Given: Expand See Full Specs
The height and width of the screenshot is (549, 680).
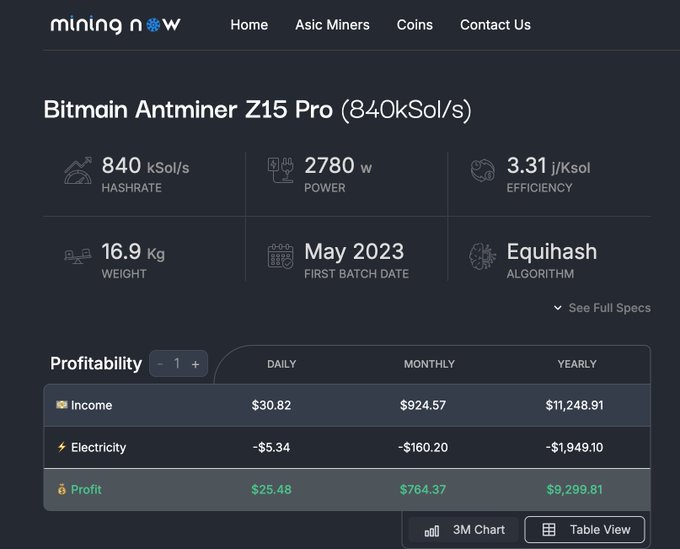Looking at the screenshot, I should click(x=602, y=308).
